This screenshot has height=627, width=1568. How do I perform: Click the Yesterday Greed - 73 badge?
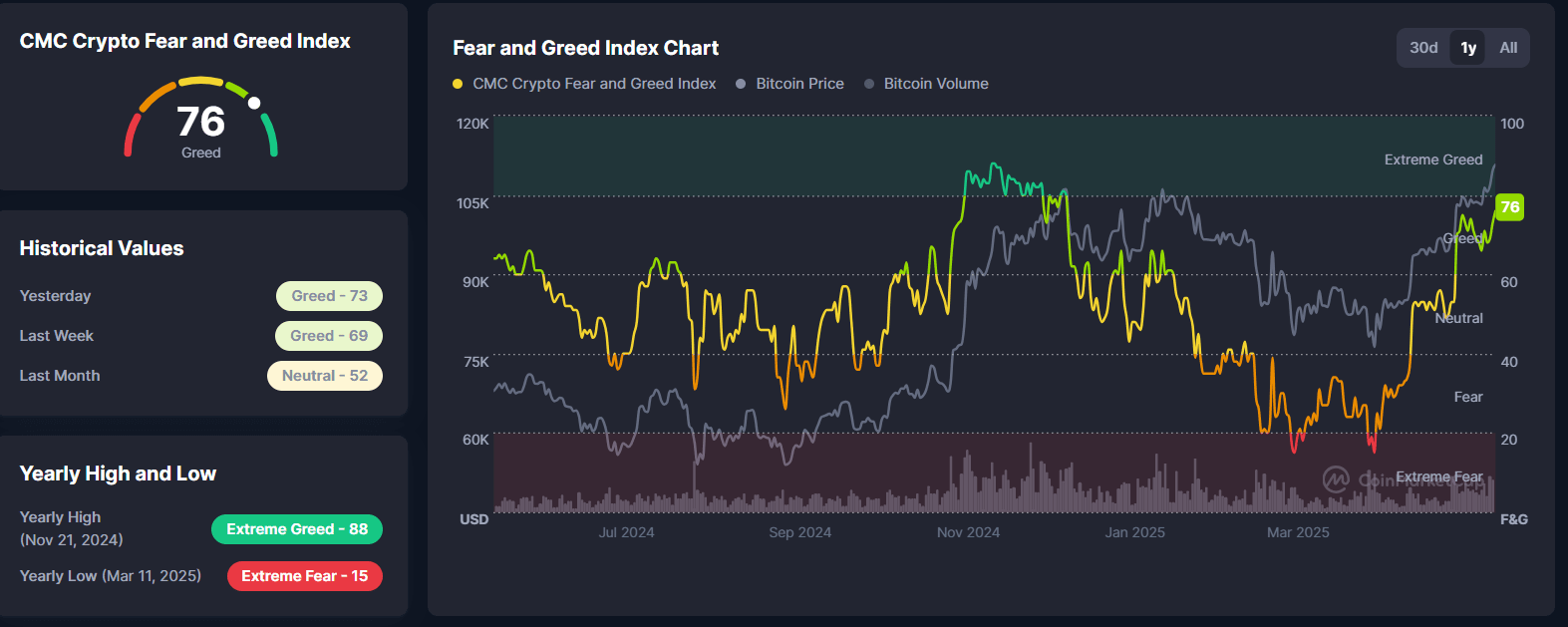point(329,296)
